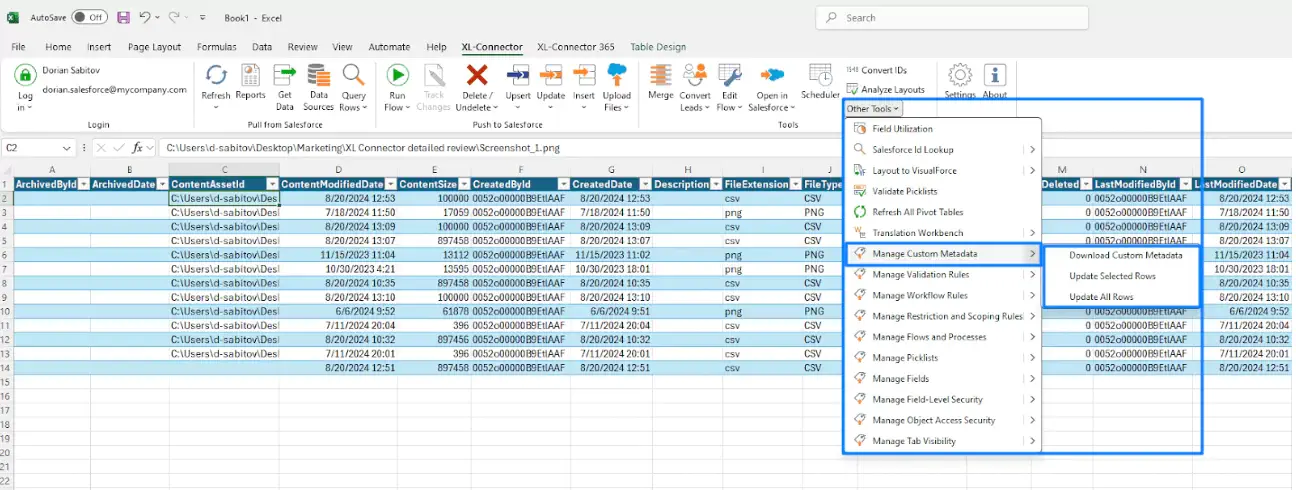Viewport: 1296px width, 490px height.
Task: Select column D header
Action: click(338, 170)
